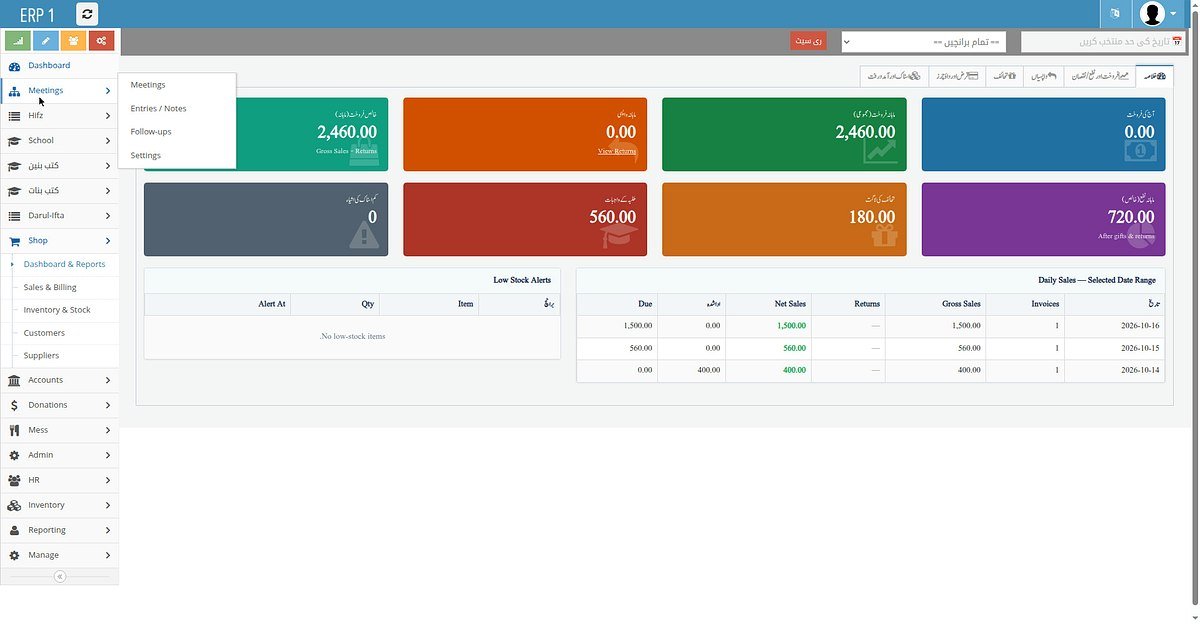1200x625 pixels.
Task: Switch to the credit-card icon tab
Action: (957, 76)
